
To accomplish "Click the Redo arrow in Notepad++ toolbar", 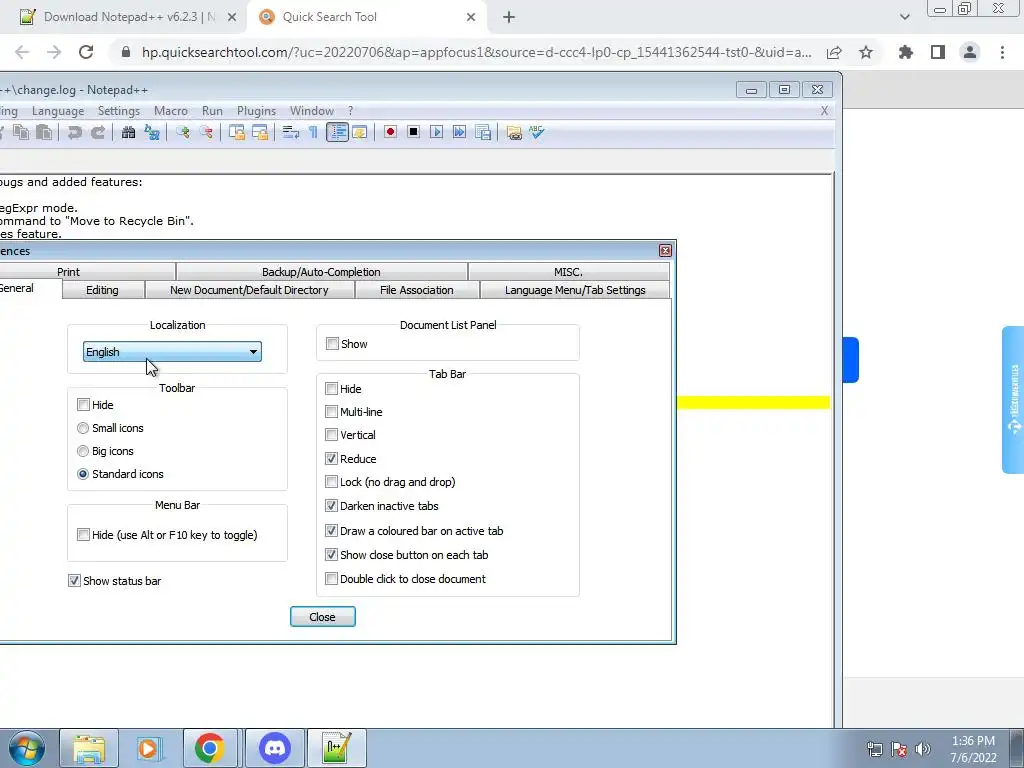I will [x=98, y=133].
